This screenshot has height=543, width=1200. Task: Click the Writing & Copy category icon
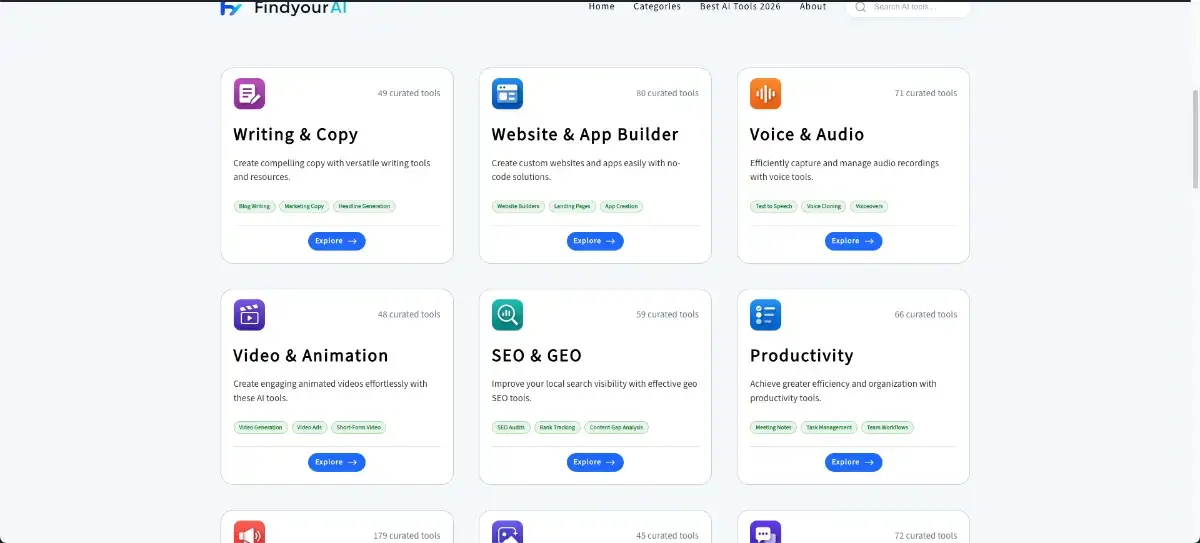coord(249,93)
